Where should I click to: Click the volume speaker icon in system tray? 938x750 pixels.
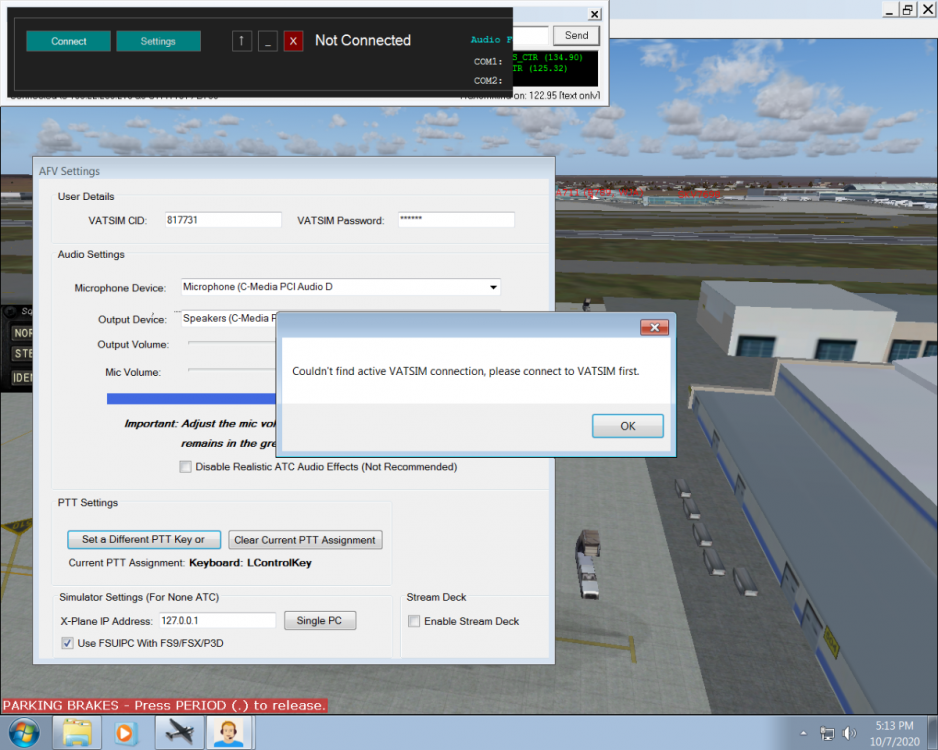(849, 733)
